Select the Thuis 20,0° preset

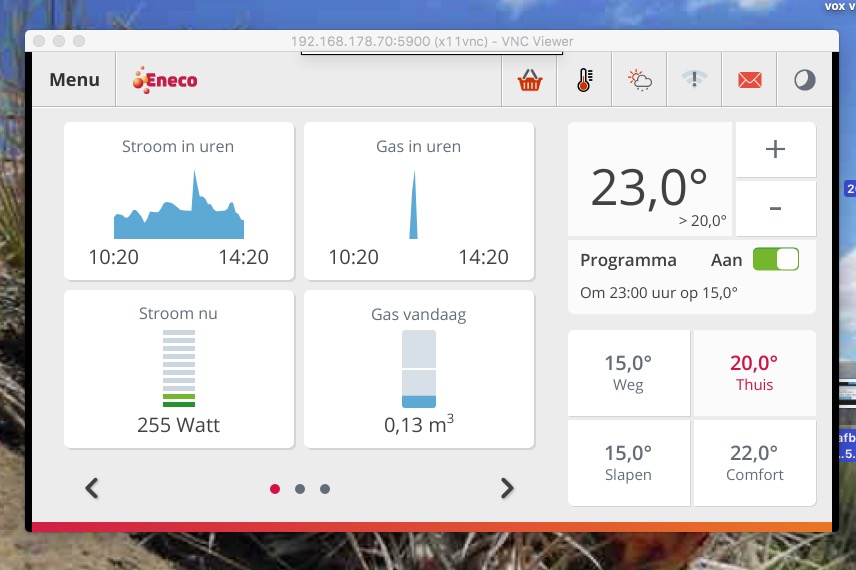[754, 373]
